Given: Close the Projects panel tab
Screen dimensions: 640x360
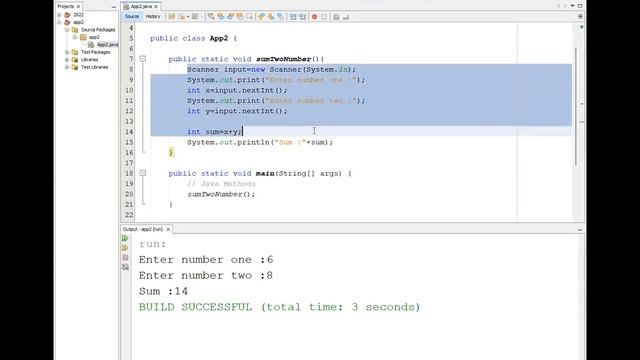Looking at the screenshot, I should coord(78,7).
